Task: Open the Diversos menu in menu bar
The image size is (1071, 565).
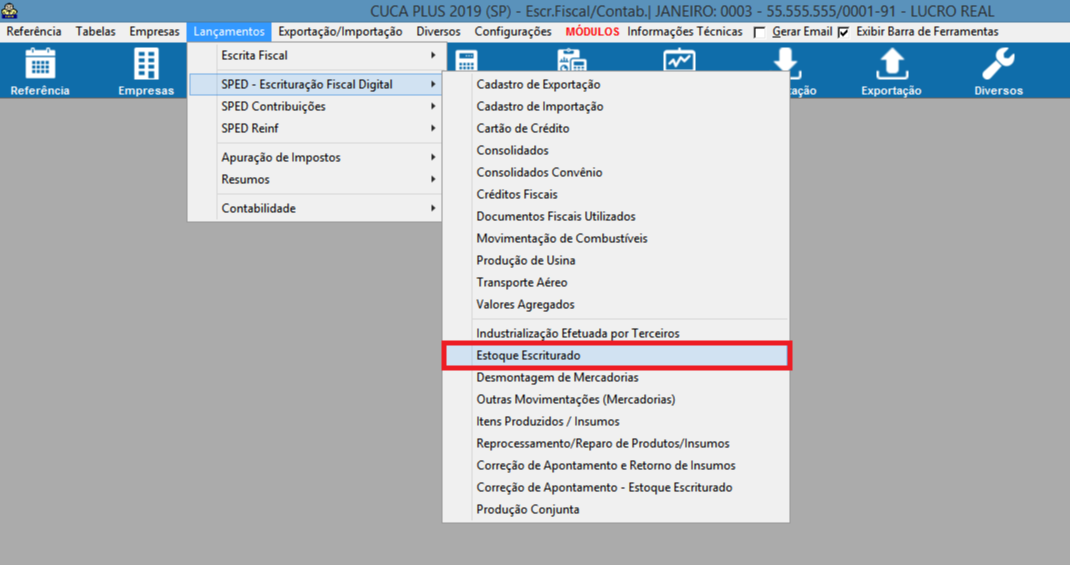Action: click(x=439, y=31)
